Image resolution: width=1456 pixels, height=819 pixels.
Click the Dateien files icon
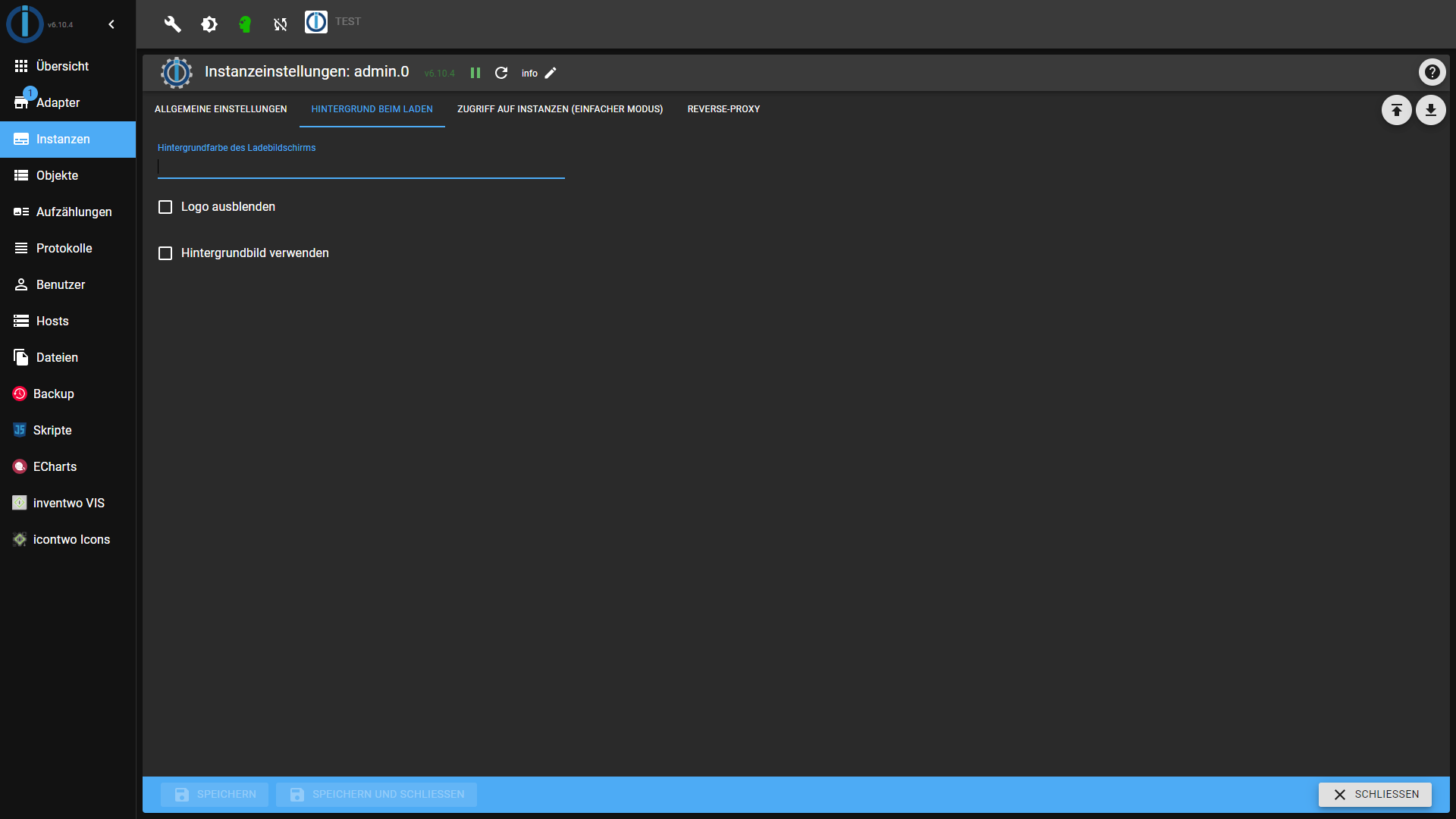(21, 357)
